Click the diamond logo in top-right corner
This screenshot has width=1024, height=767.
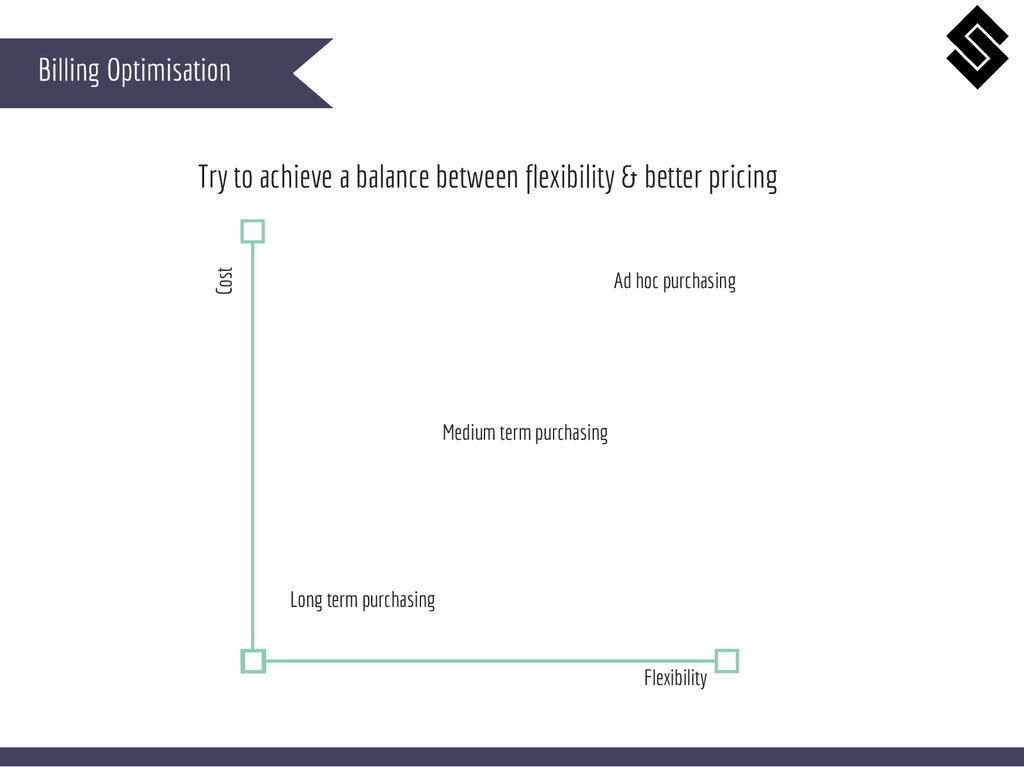click(977, 47)
